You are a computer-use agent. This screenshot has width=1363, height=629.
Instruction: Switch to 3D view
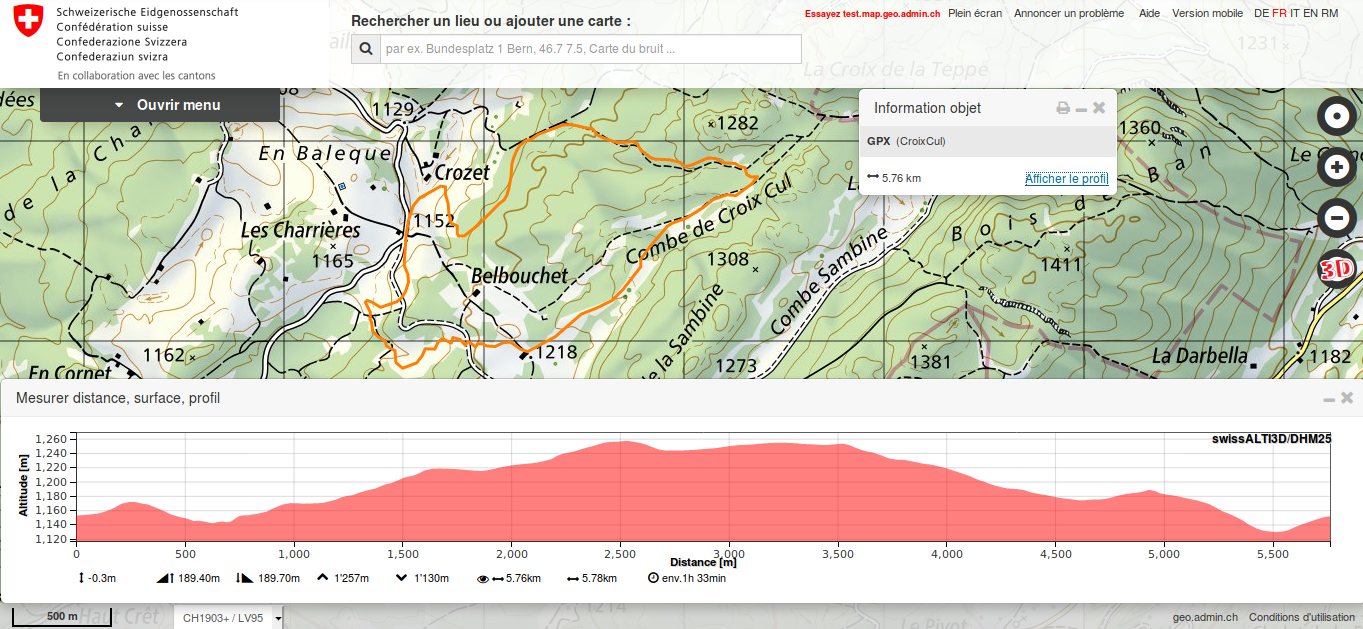coord(1336,269)
